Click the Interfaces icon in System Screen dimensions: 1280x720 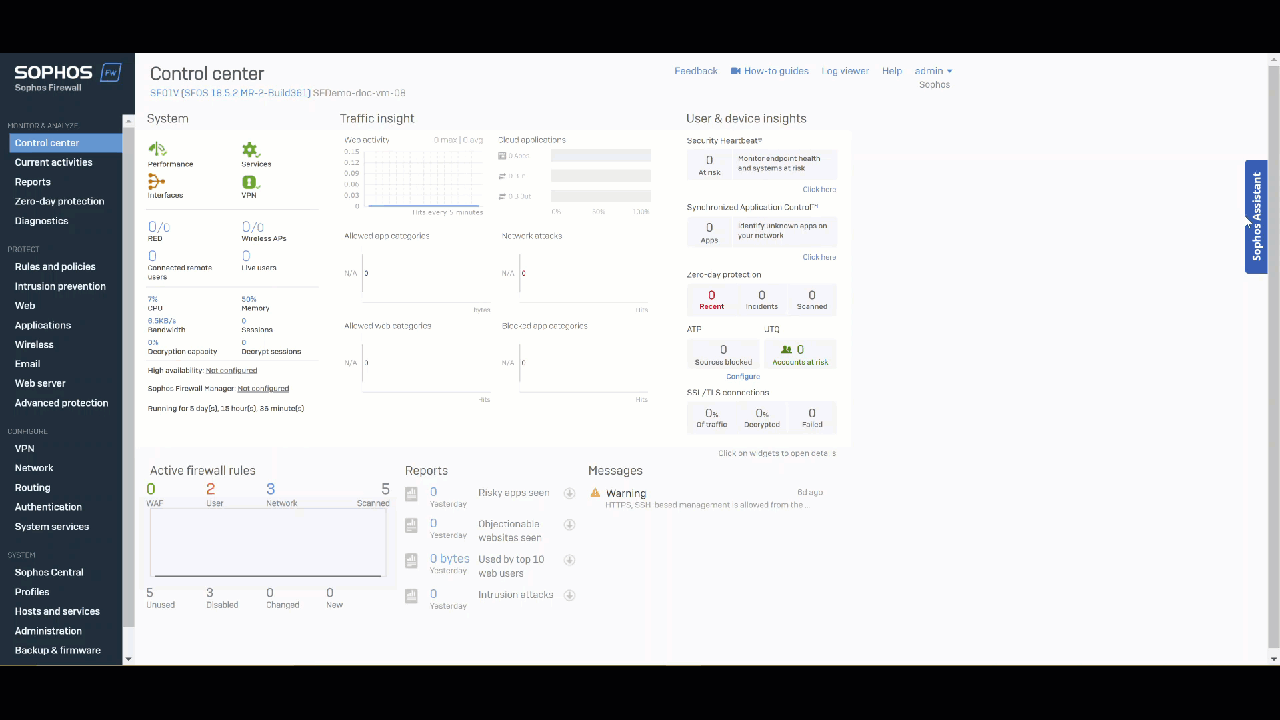pyautogui.click(x=156, y=182)
